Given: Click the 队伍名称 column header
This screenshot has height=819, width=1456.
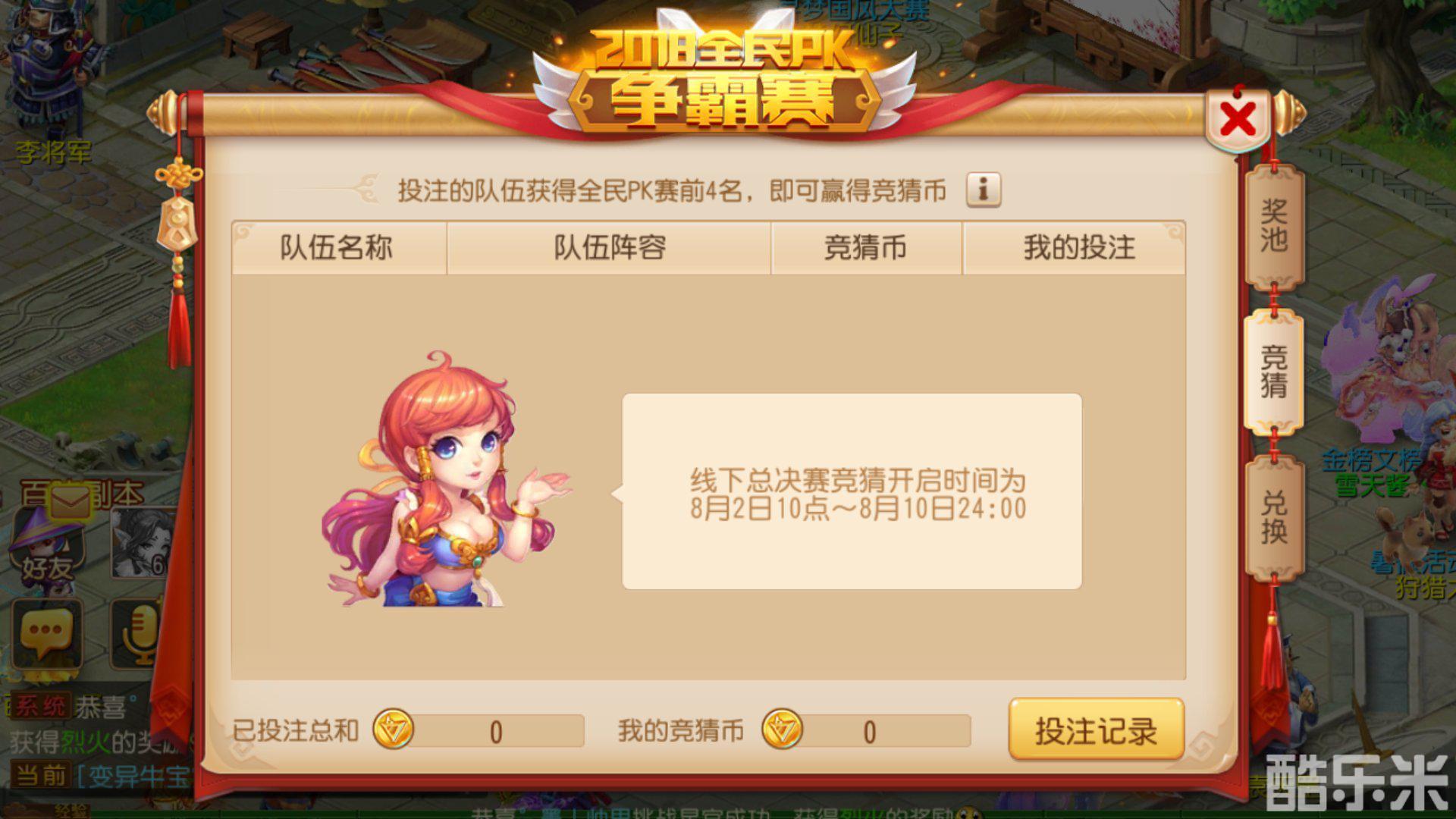Looking at the screenshot, I should point(338,248).
